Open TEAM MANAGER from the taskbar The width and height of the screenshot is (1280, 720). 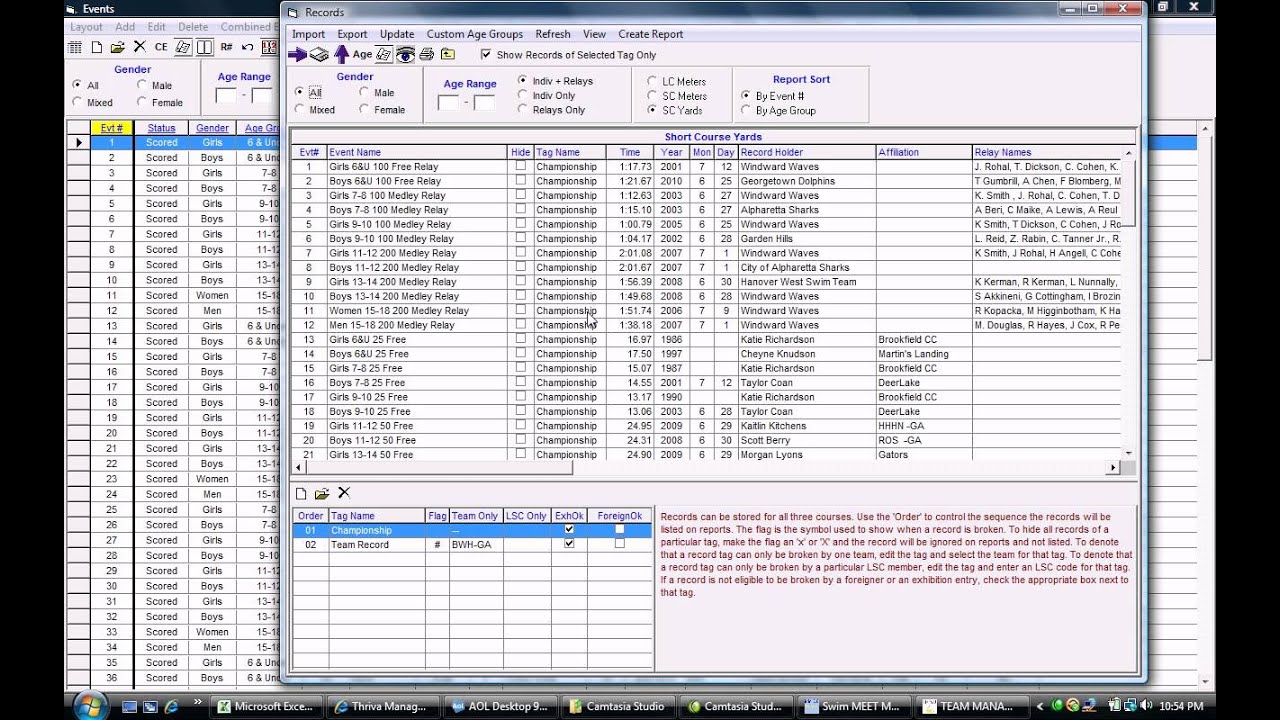[x=973, y=706]
